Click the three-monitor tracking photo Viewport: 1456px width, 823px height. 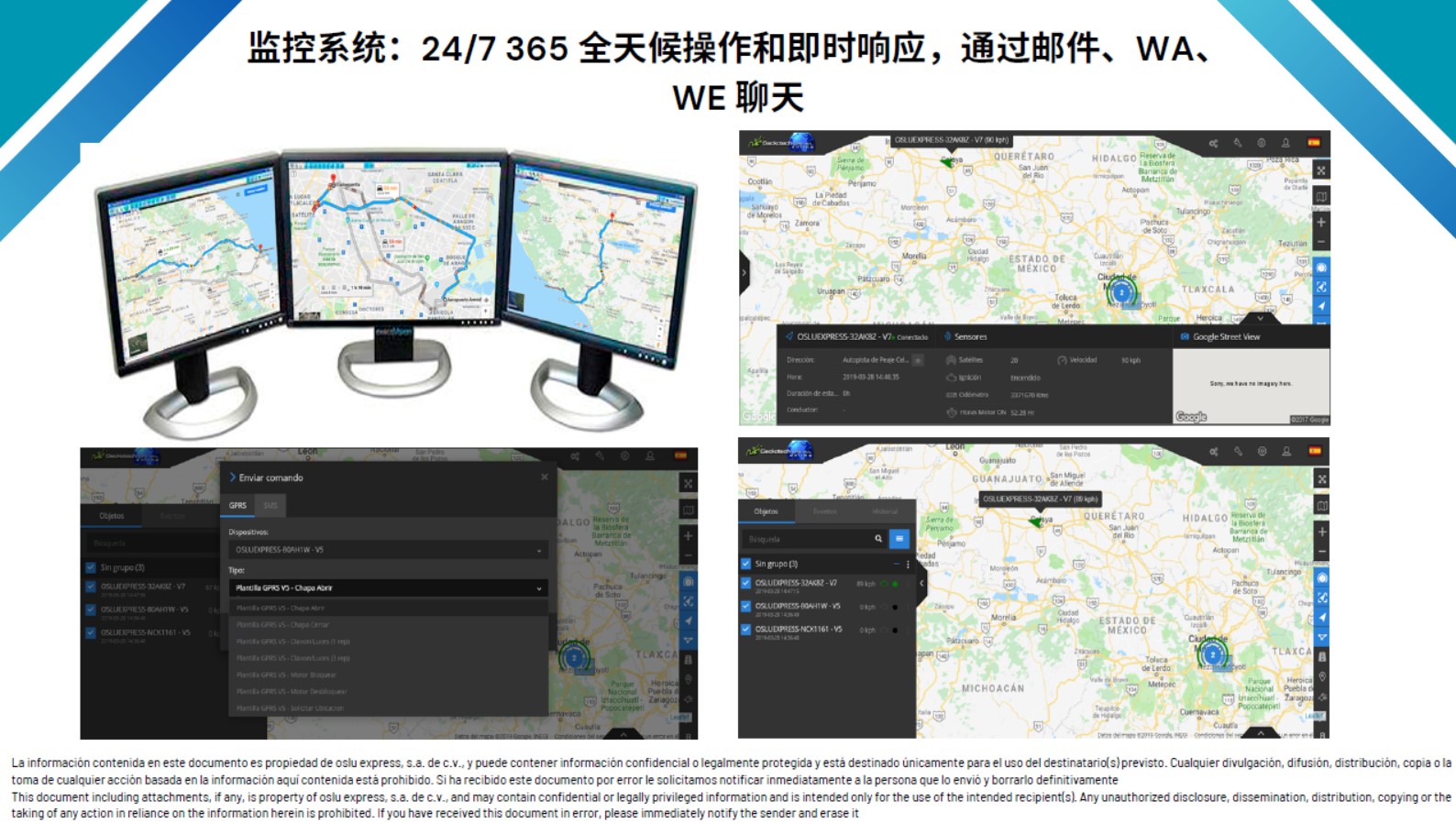394,291
